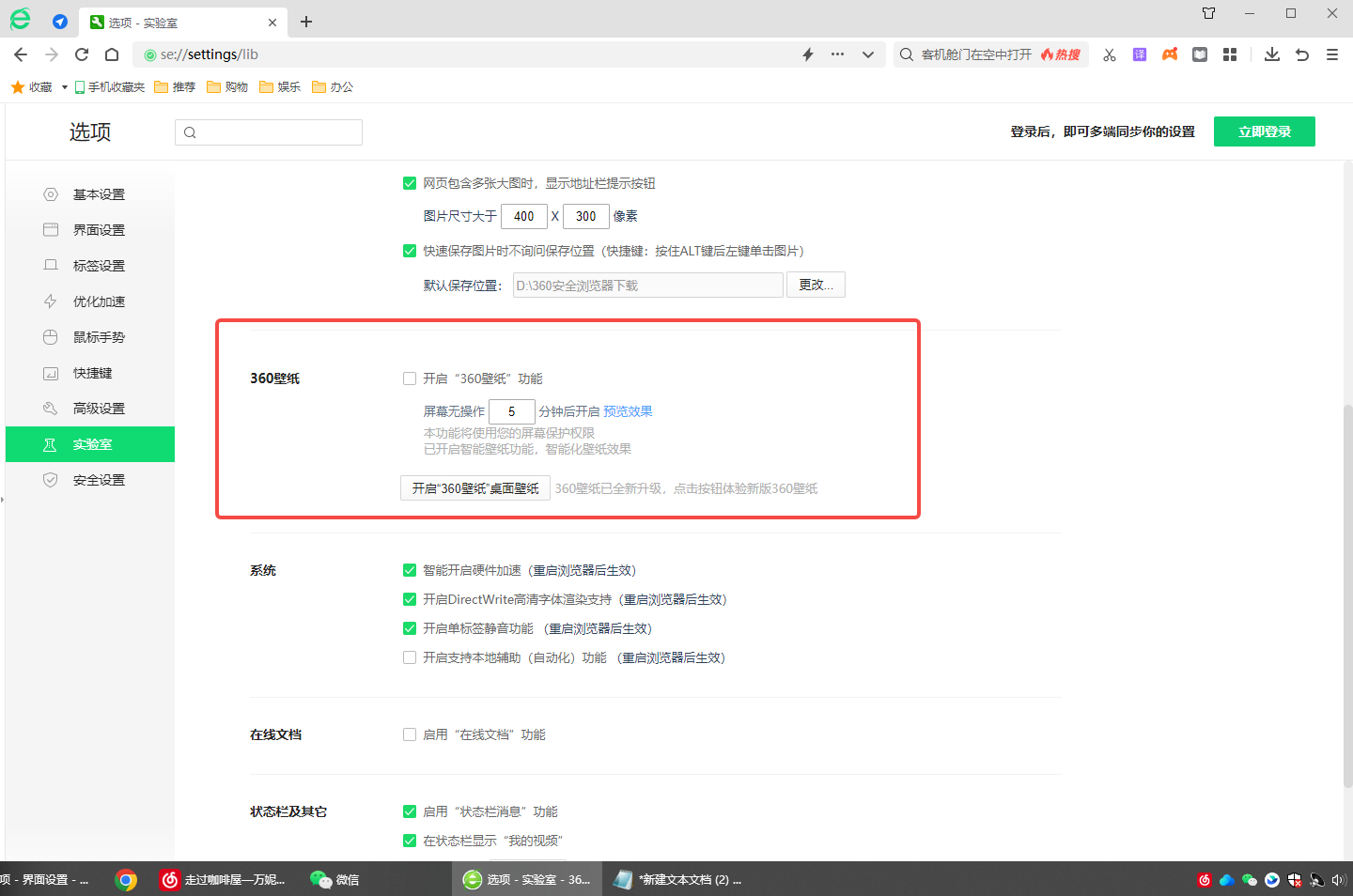
Task: Open the 办公 bookmarks folder
Action: pyautogui.click(x=333, y=87)
